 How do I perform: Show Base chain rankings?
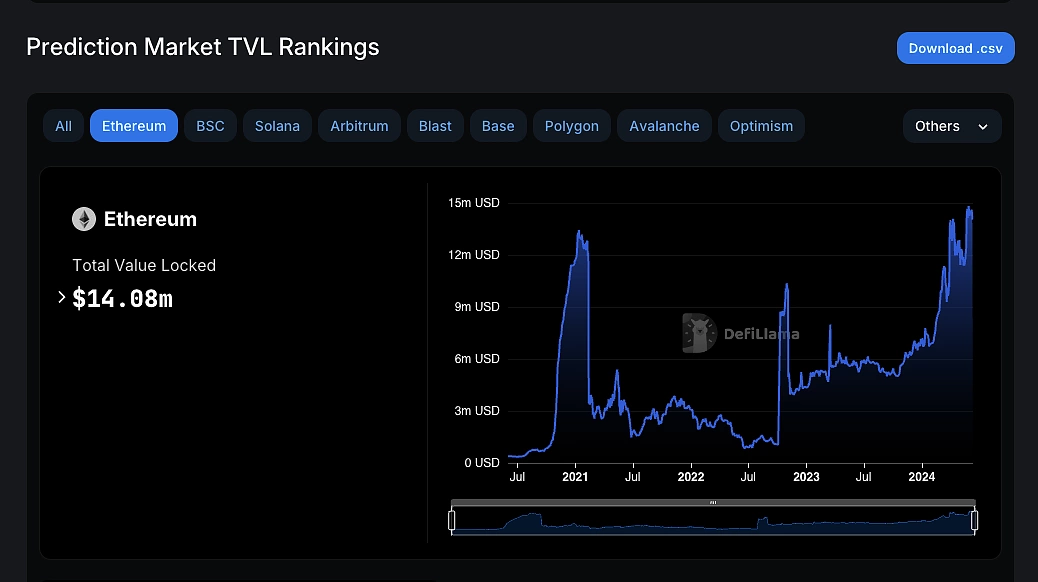pyautogui.click(x=498, y=126)
